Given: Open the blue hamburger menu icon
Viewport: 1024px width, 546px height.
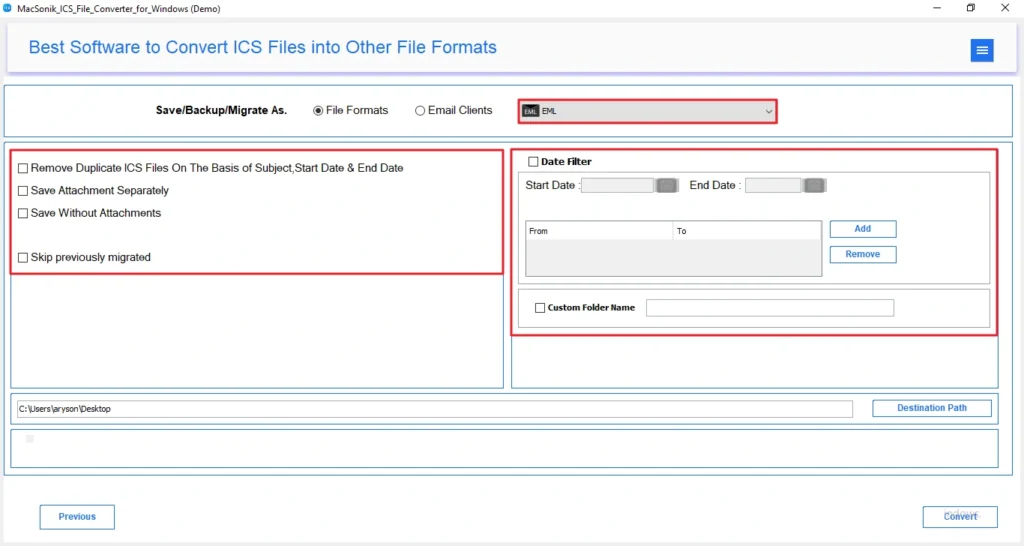Looking at the screenshot, I should click(982, 51).
